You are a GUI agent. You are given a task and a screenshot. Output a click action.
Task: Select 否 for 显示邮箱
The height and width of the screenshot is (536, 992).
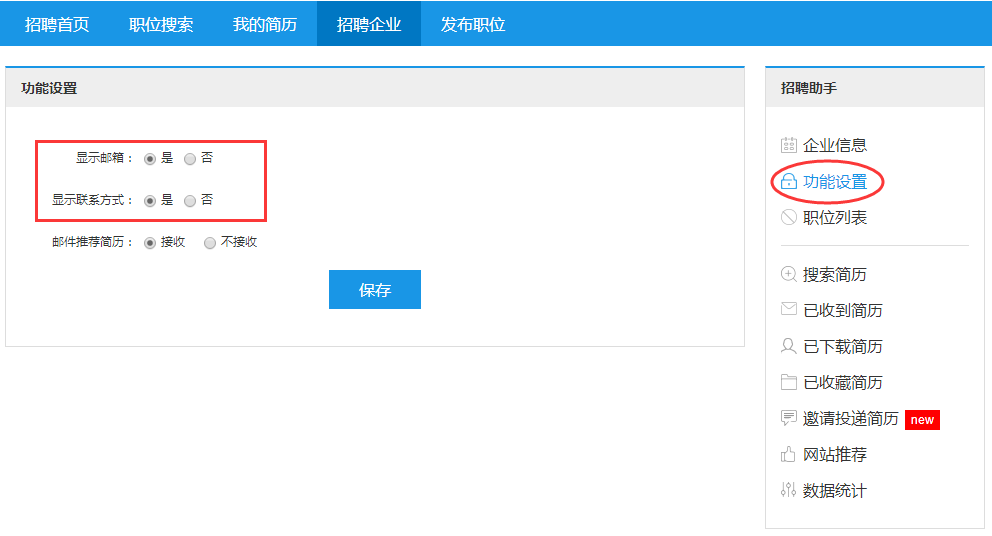(x=190, y=158)
